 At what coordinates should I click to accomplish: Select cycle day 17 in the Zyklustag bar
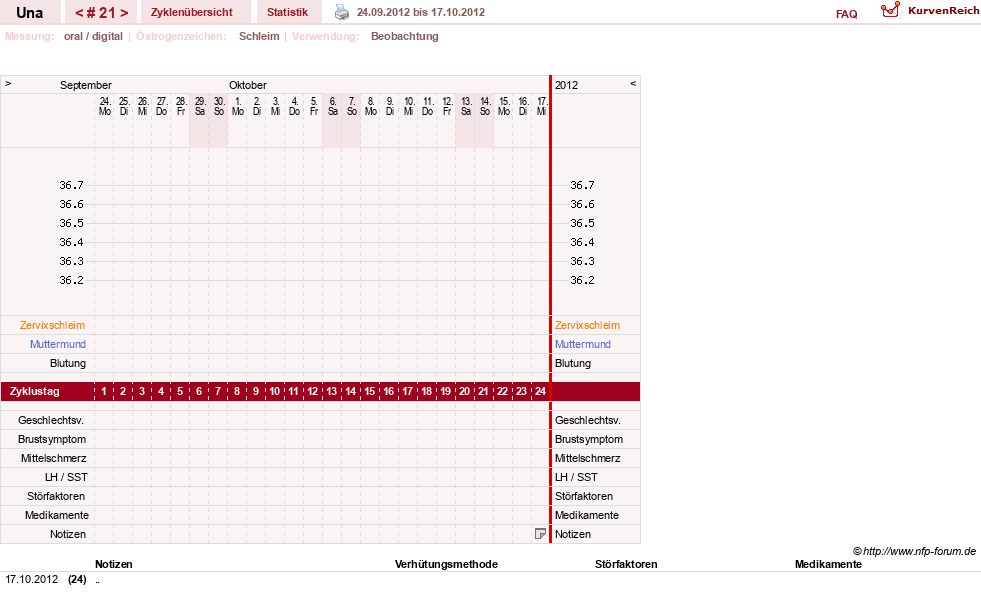coord(407,392)
